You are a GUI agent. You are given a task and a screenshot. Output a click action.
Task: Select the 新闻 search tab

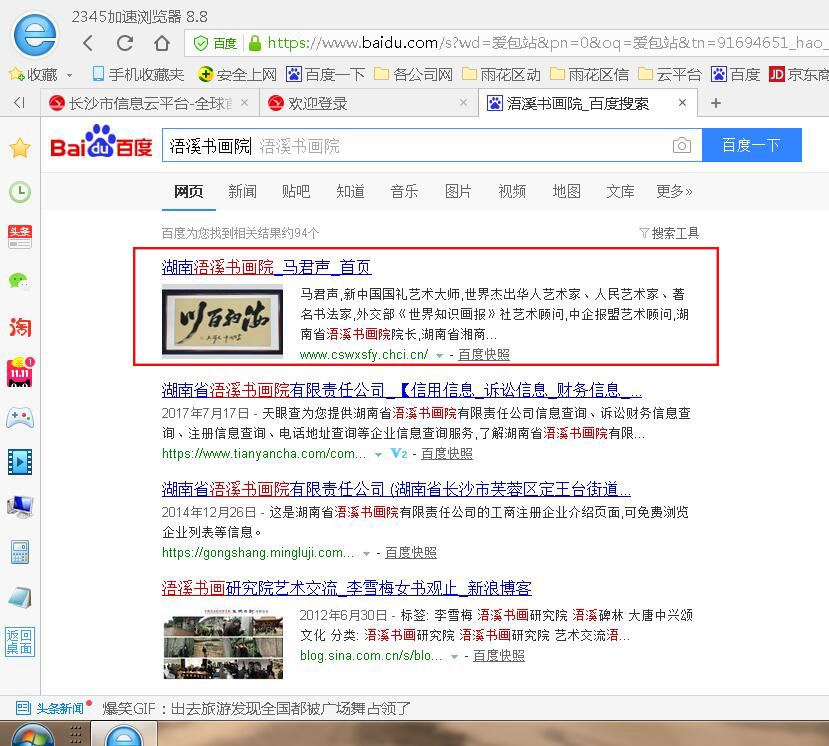tap(243, 191)
